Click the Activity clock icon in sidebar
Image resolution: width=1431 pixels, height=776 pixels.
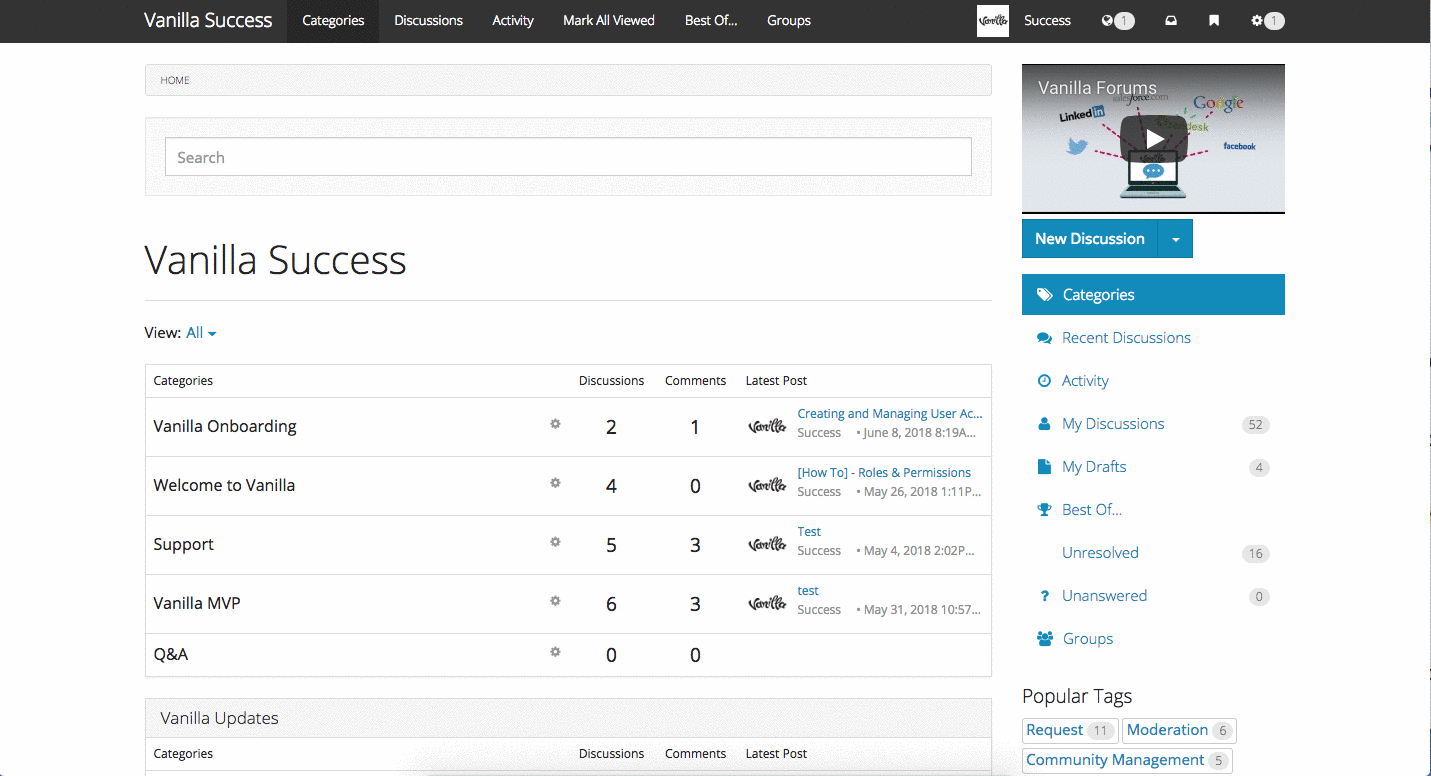coord(1045,381)
